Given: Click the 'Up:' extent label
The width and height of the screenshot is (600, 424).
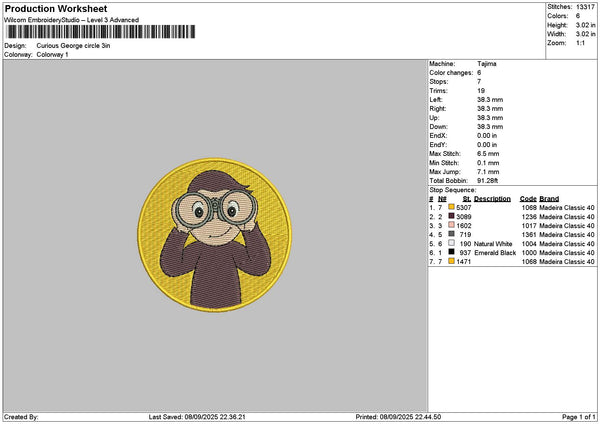Looking at the screenshot, I should pyautogui.click(x=434, y=118).
